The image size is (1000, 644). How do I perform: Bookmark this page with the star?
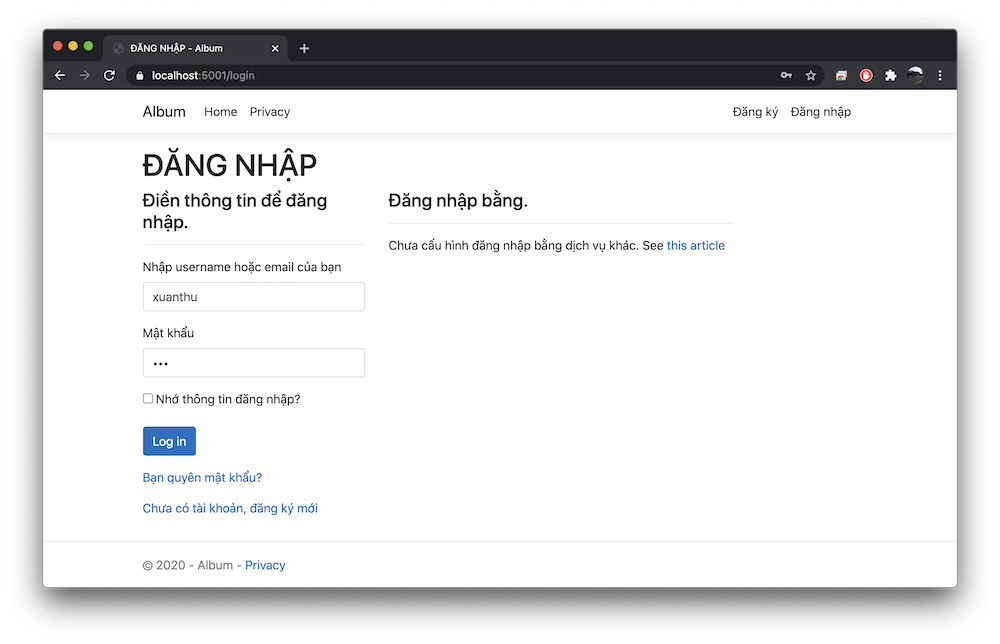[811, 75]
